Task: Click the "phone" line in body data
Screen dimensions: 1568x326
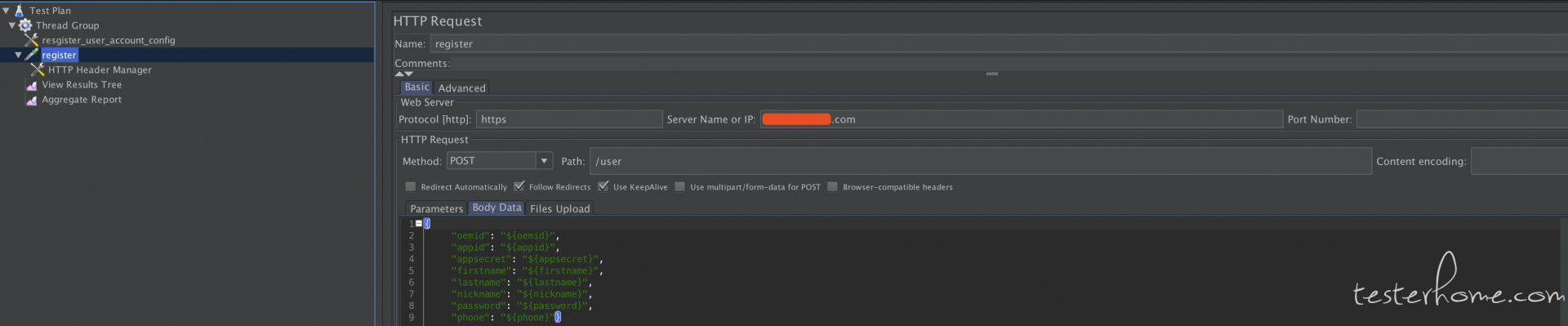Action: (x=506, y=317)
